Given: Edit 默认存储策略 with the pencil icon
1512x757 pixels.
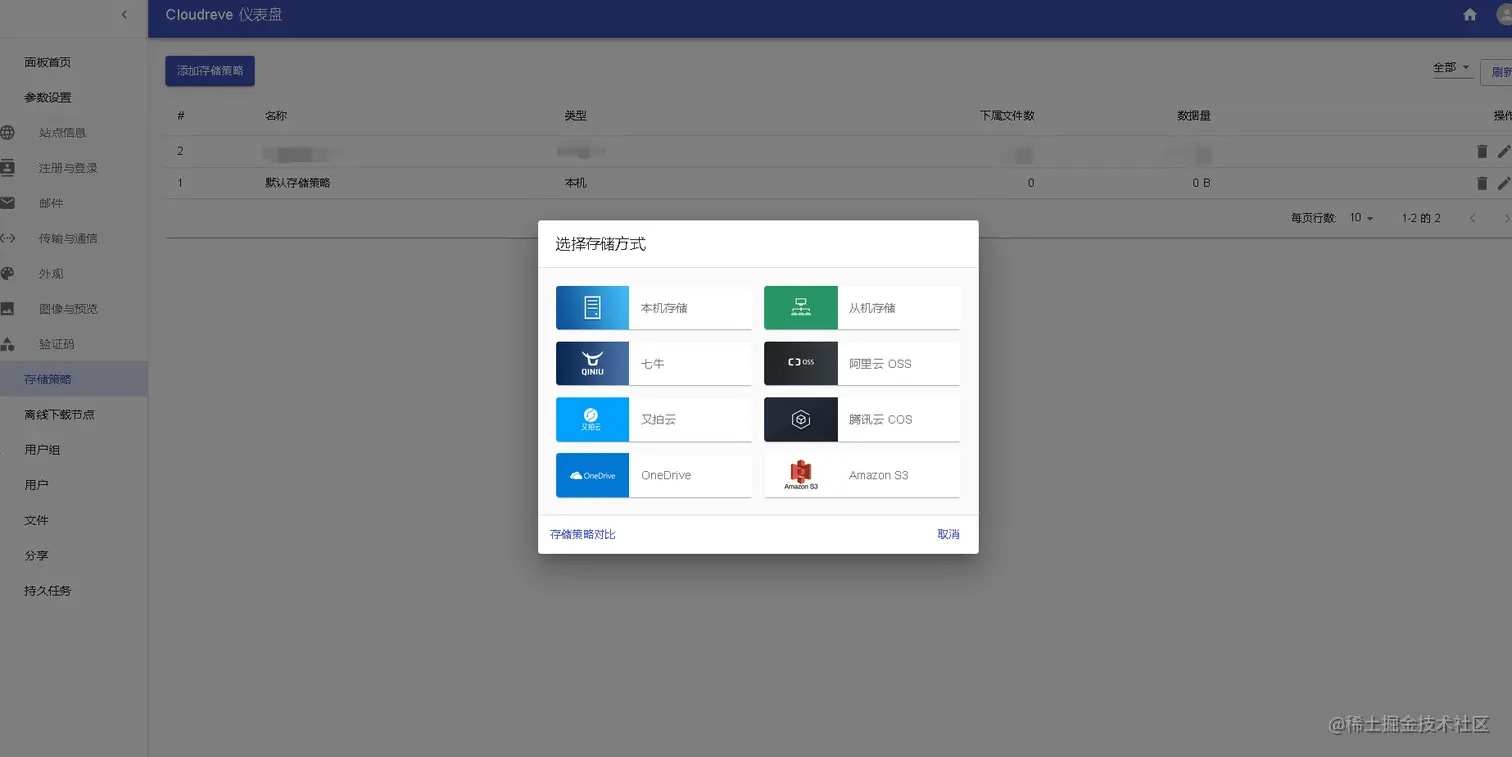Looking at the screenshot, I should click(1506, 183).
